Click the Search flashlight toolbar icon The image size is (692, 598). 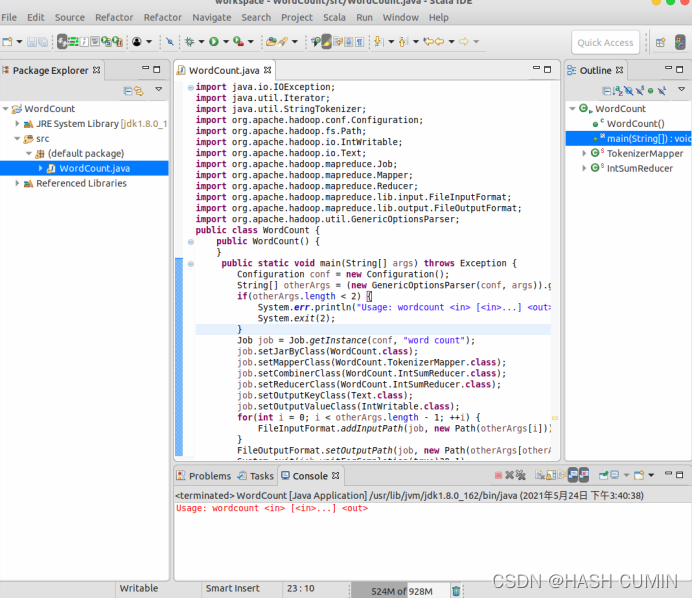(x=283, y=42)
